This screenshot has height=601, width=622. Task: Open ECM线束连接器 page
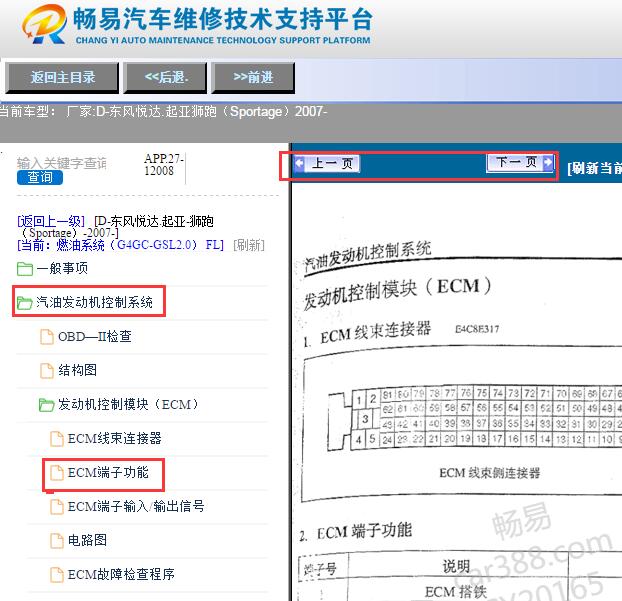click(115, 439)
